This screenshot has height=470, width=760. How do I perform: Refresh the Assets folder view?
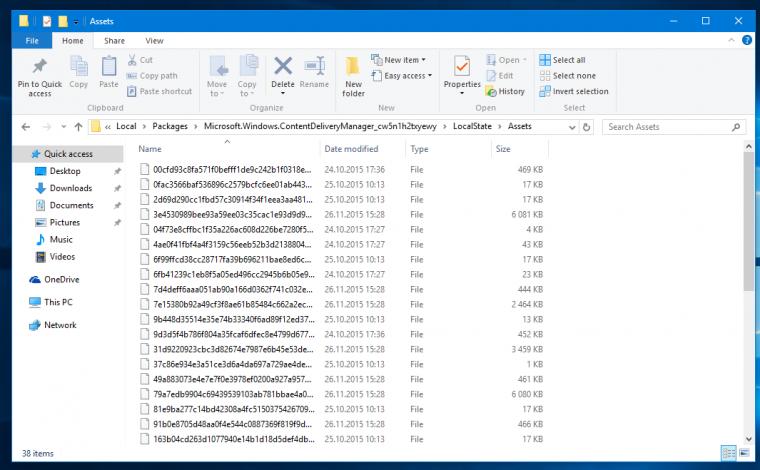coord(586,127)
